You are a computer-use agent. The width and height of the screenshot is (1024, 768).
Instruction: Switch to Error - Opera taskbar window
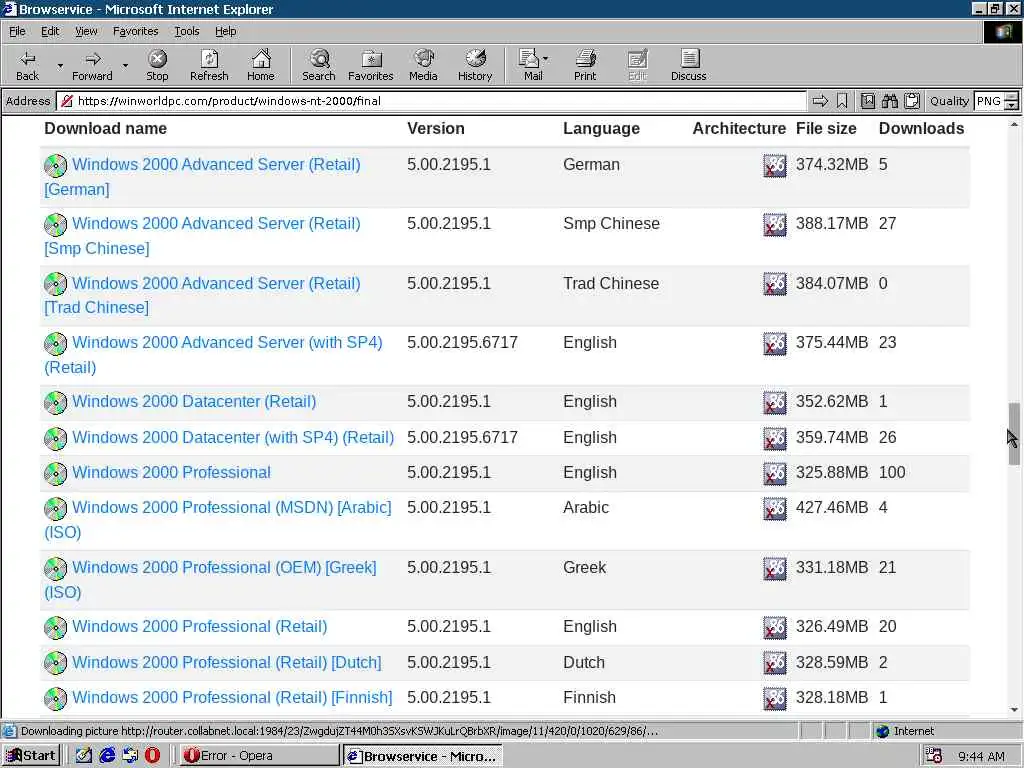click(x=259, y=756)
